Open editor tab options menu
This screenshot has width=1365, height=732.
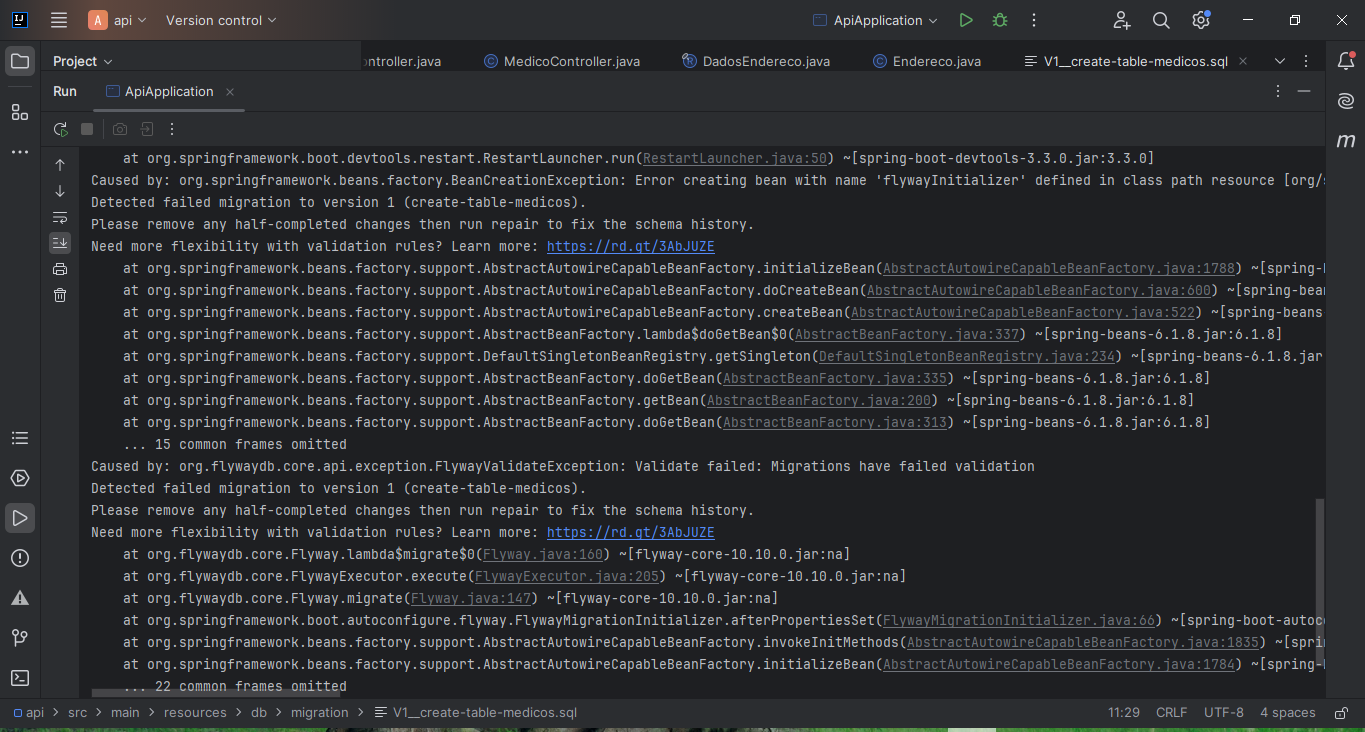tap(1304, 61)
